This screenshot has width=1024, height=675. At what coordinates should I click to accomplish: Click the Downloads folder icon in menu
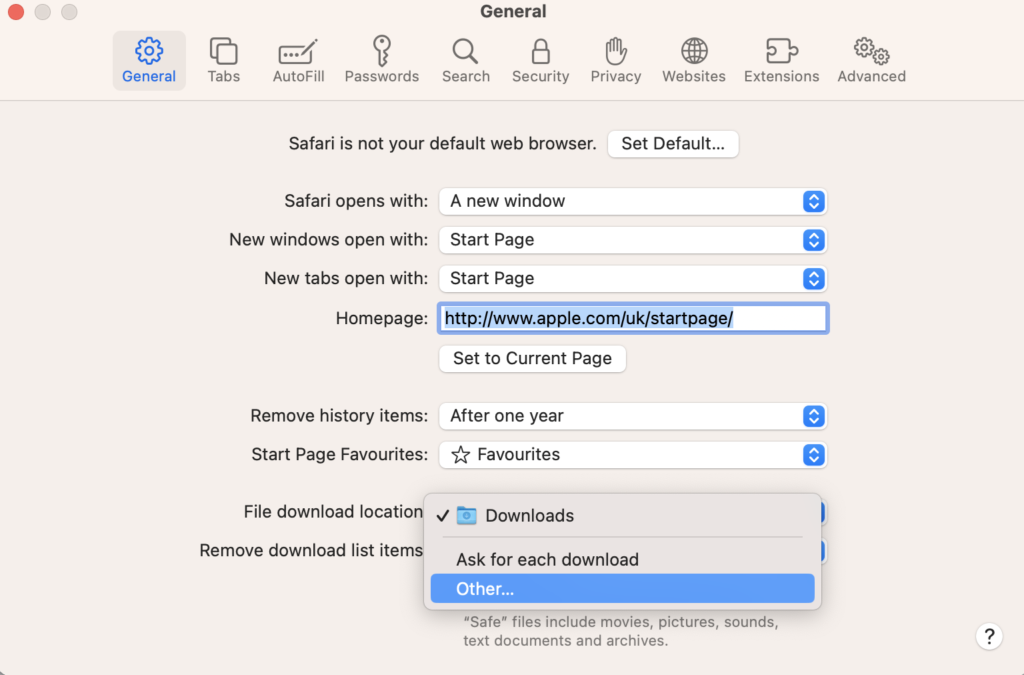click(x=466, y=515)
